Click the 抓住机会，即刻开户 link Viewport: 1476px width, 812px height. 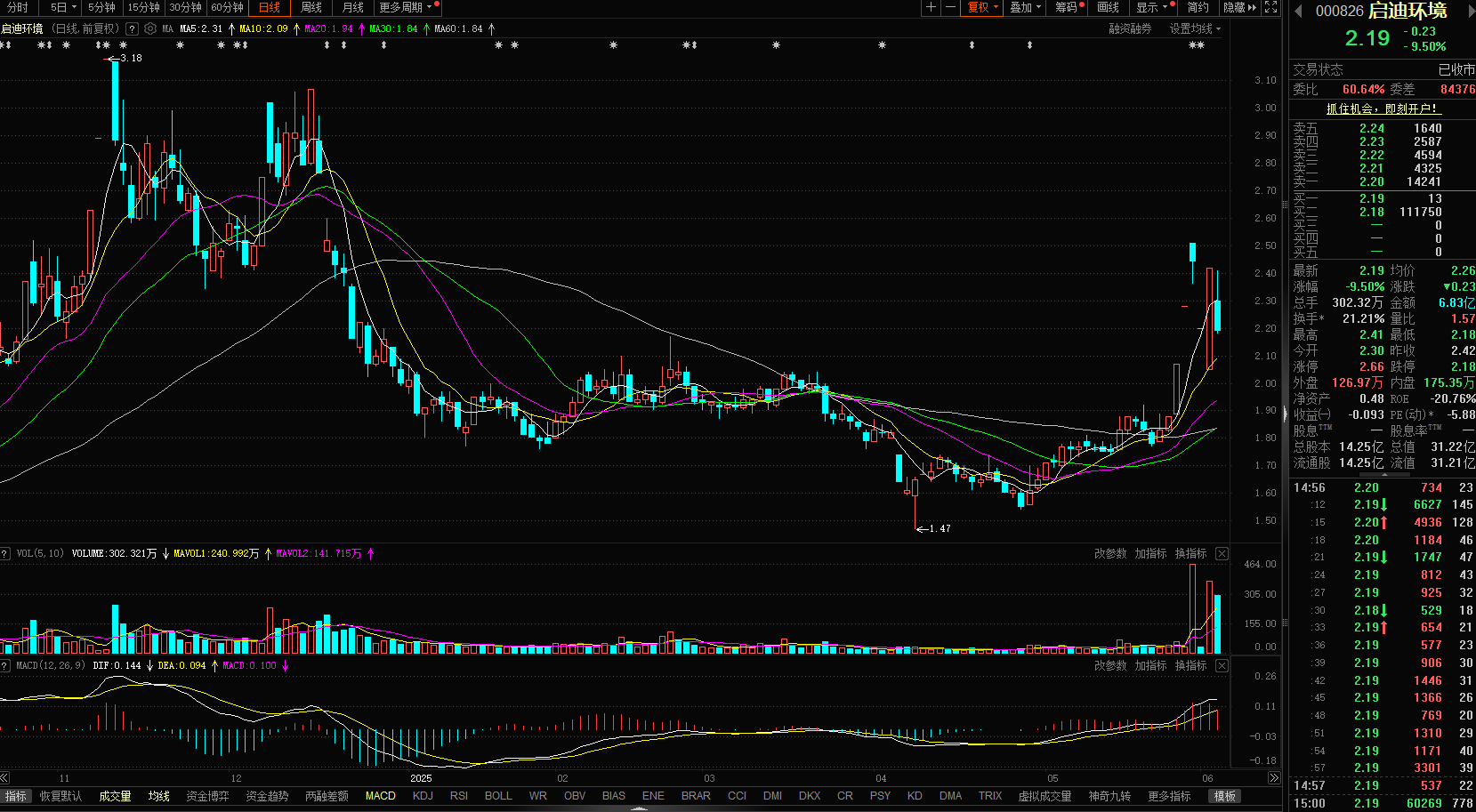(1382, 109)
